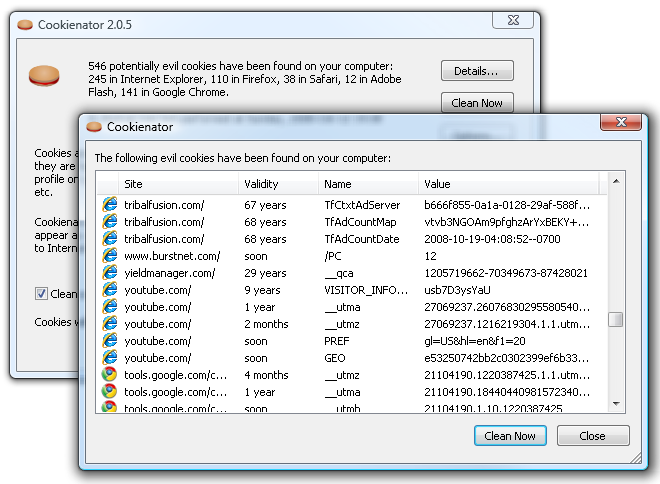Click the value 12 in the burstnet row
660x484 pixels.
(430, 256)
